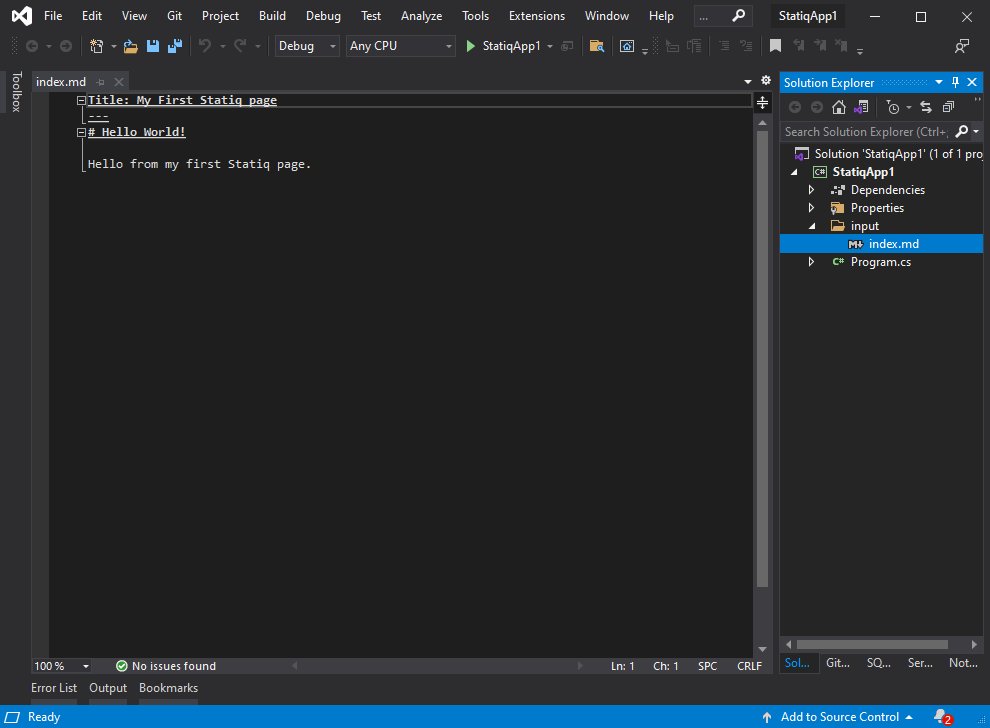The image size is (990, 728).
Task: Click Sync with Active Document icon
Action: 925,107
